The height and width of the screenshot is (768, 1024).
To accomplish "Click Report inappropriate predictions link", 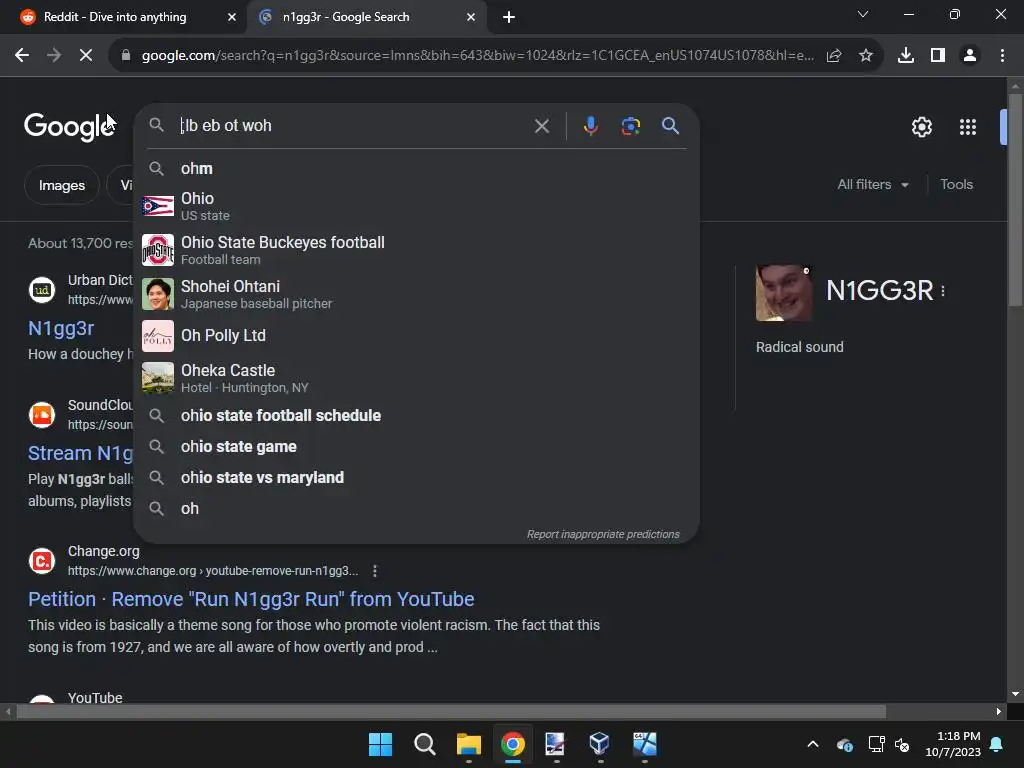I will click(x=603, y=534).
